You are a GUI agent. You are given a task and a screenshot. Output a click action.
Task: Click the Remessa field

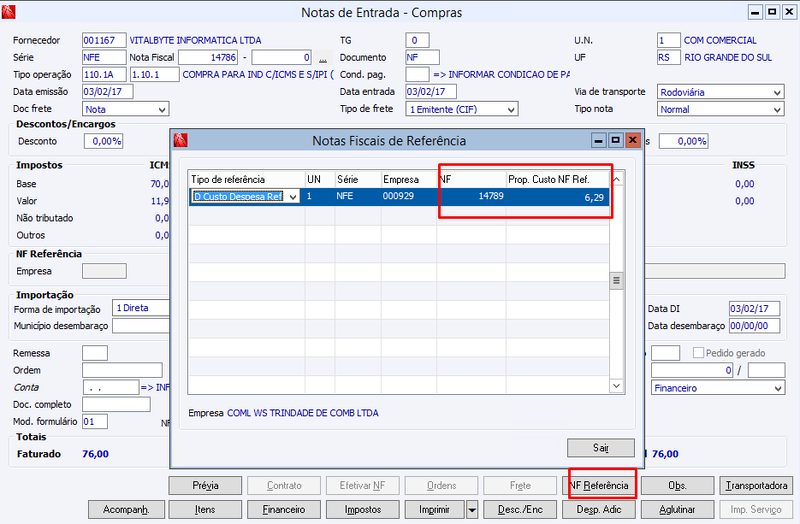coord(95,353)
